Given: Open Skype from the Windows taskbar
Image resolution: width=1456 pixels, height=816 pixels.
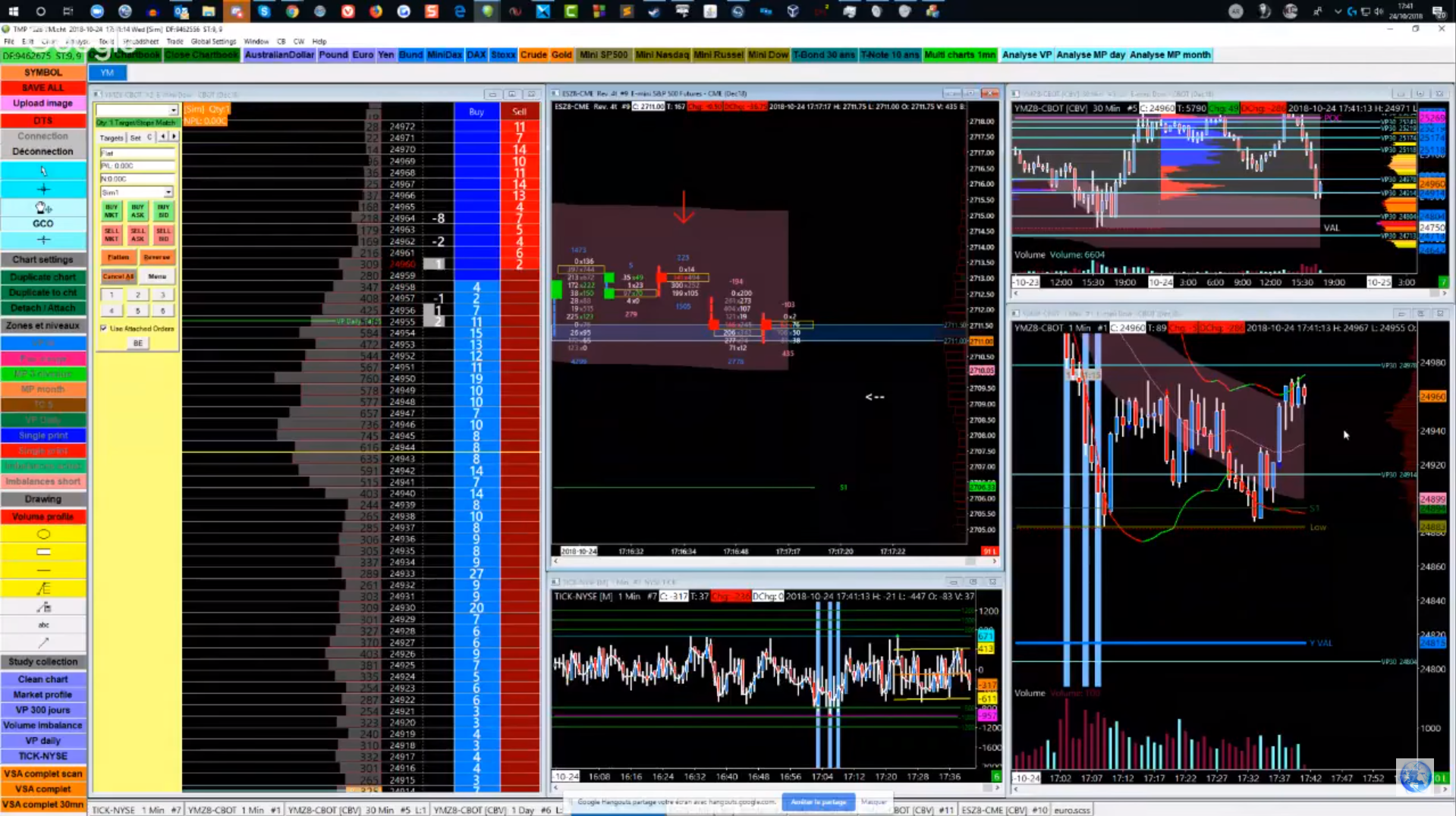Looking at the screenshot, I should coord(264,11).
